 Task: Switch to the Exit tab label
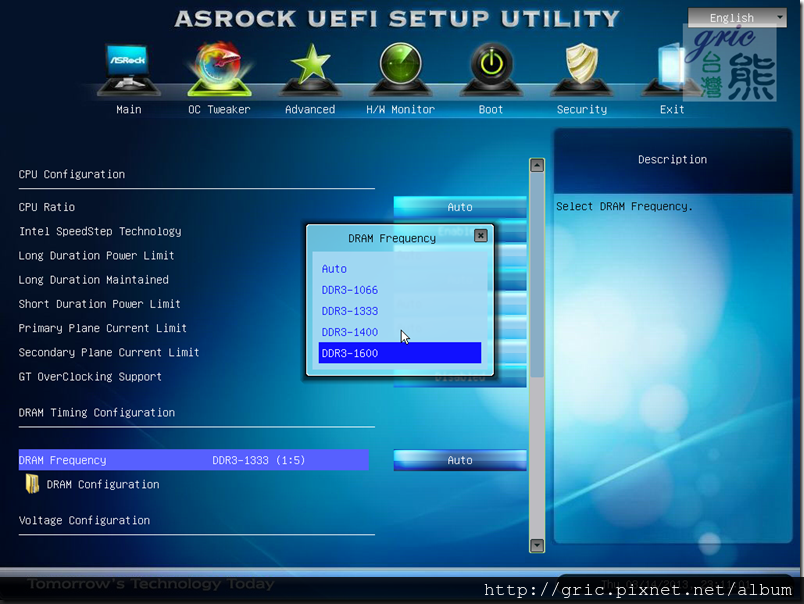672,109
